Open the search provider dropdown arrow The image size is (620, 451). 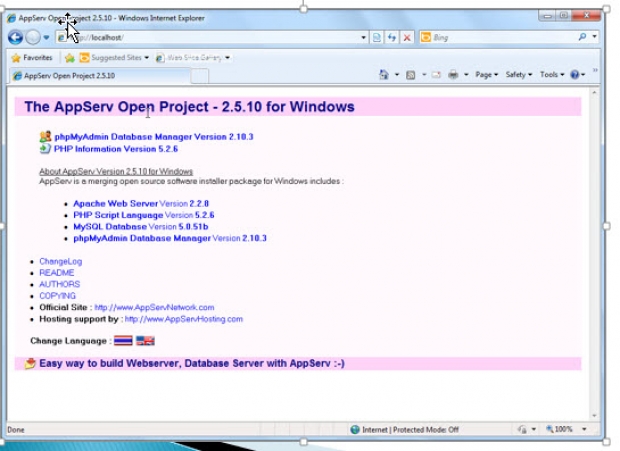[x=594, y=36]
